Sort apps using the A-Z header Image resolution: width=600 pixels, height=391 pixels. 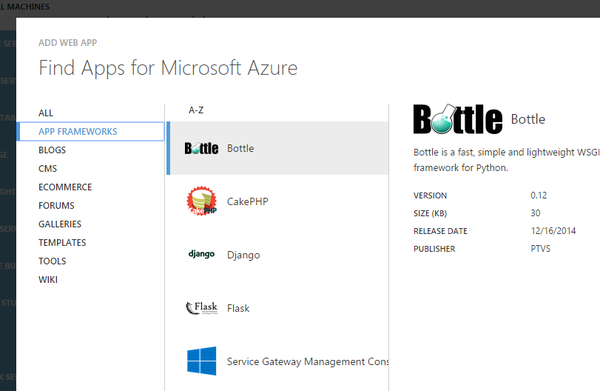pyautogui.click(x=196, y=110)
